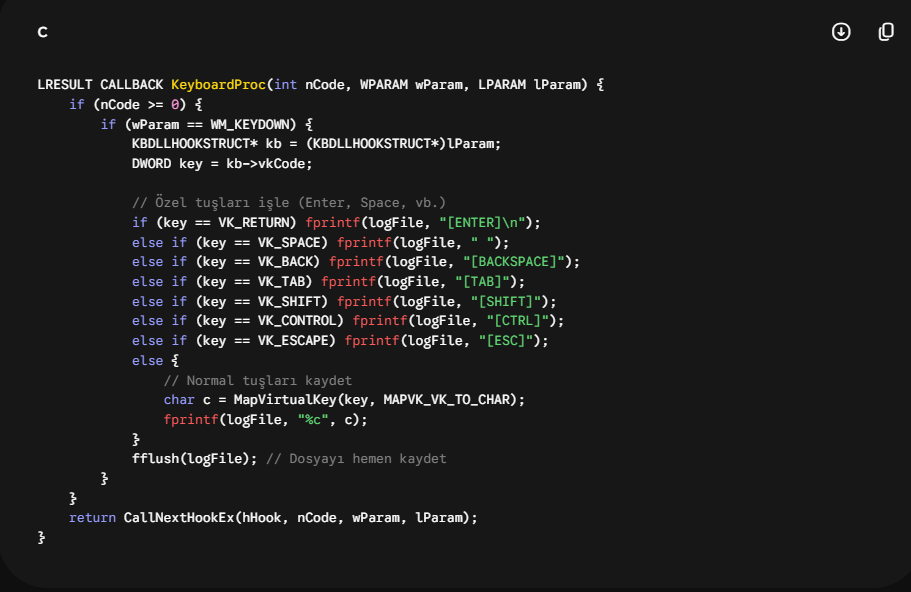The height and width of the screenshot is (592, 911).
Task: Click the "VK_BACK" constant
Action: pyautogui.click(x=285, y=262)
